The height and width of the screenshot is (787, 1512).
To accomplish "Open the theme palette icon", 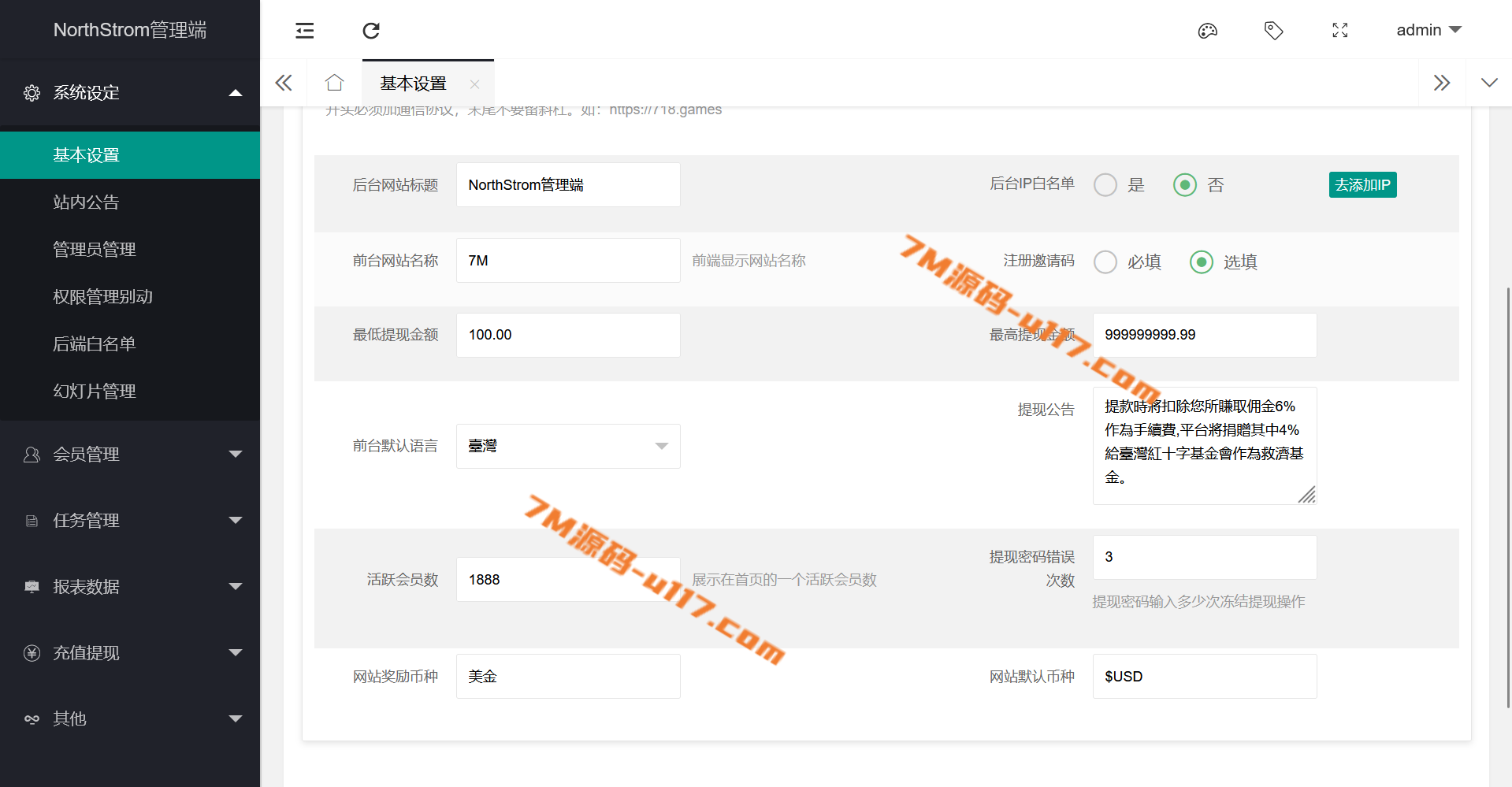I will click(1207, 31).
